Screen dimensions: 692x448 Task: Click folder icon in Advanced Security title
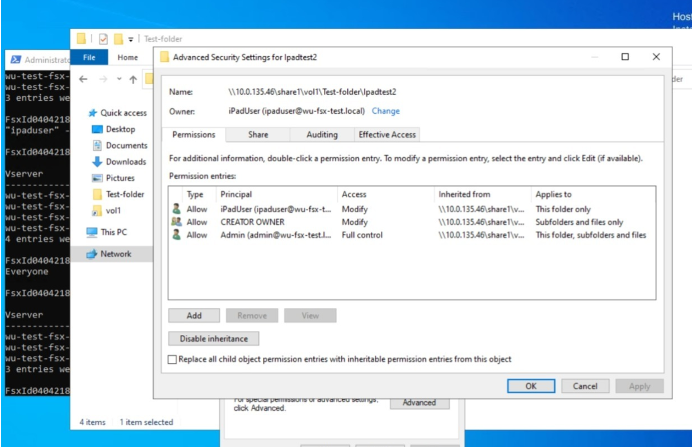point(165,57)
